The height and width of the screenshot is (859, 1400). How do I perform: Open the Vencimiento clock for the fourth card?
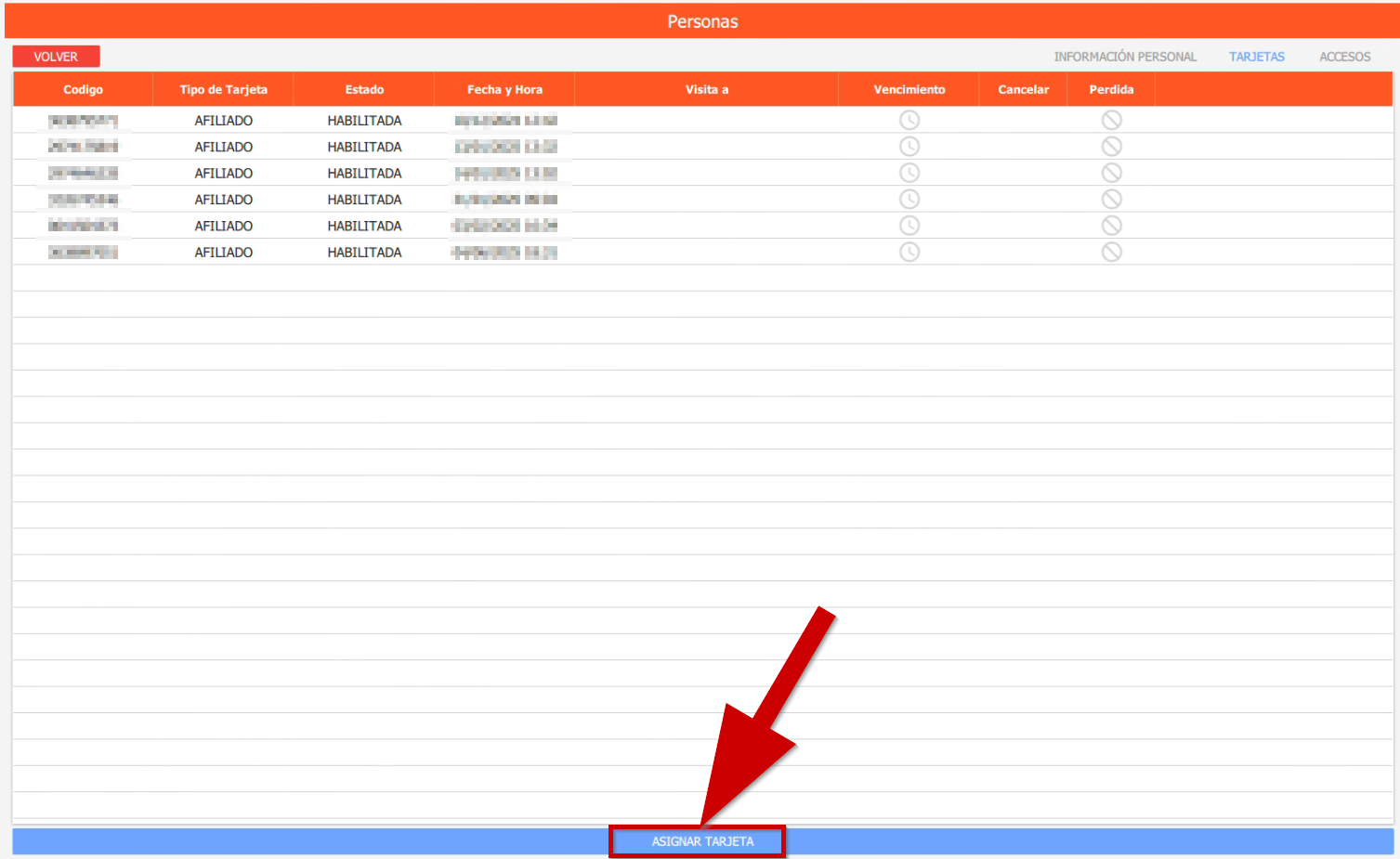coord(909,199)
